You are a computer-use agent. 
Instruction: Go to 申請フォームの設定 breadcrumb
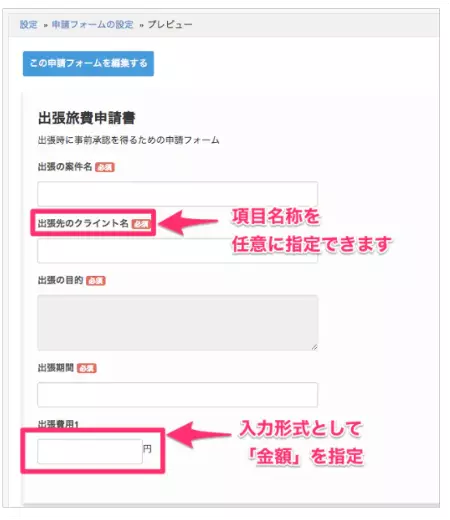[x=92, y=25]
